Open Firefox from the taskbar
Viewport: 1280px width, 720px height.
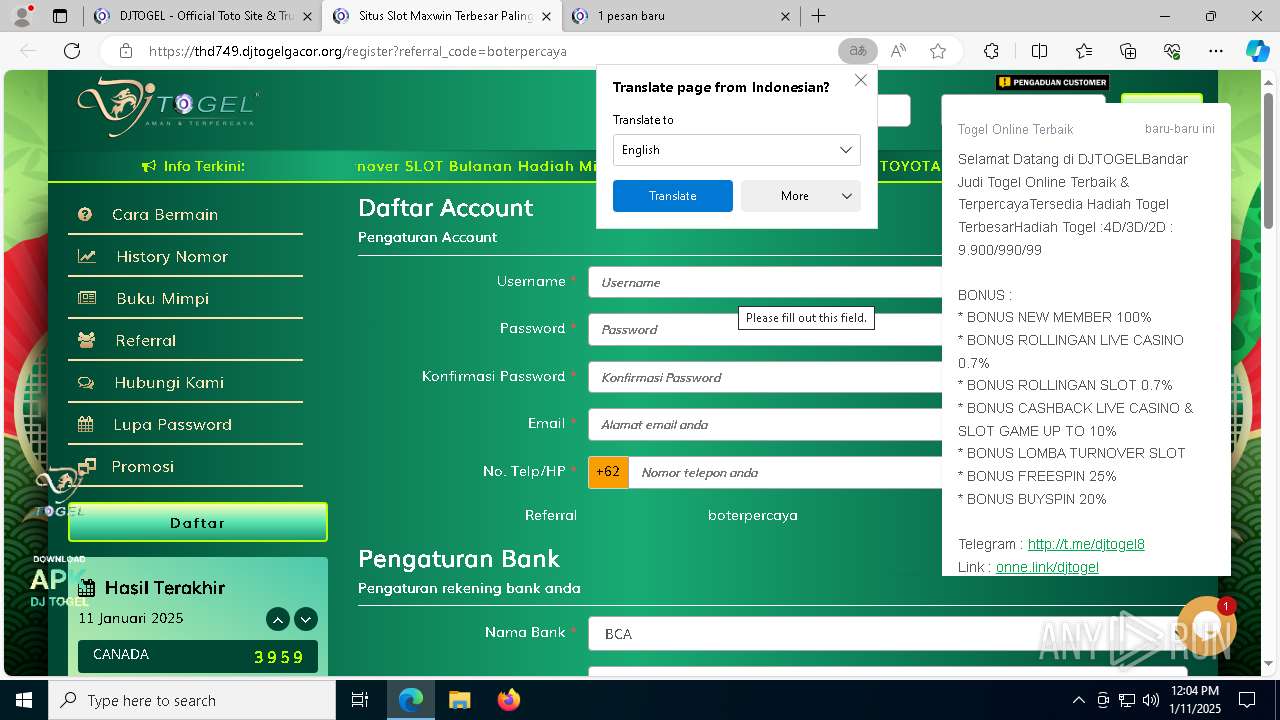tap(508, 700)
